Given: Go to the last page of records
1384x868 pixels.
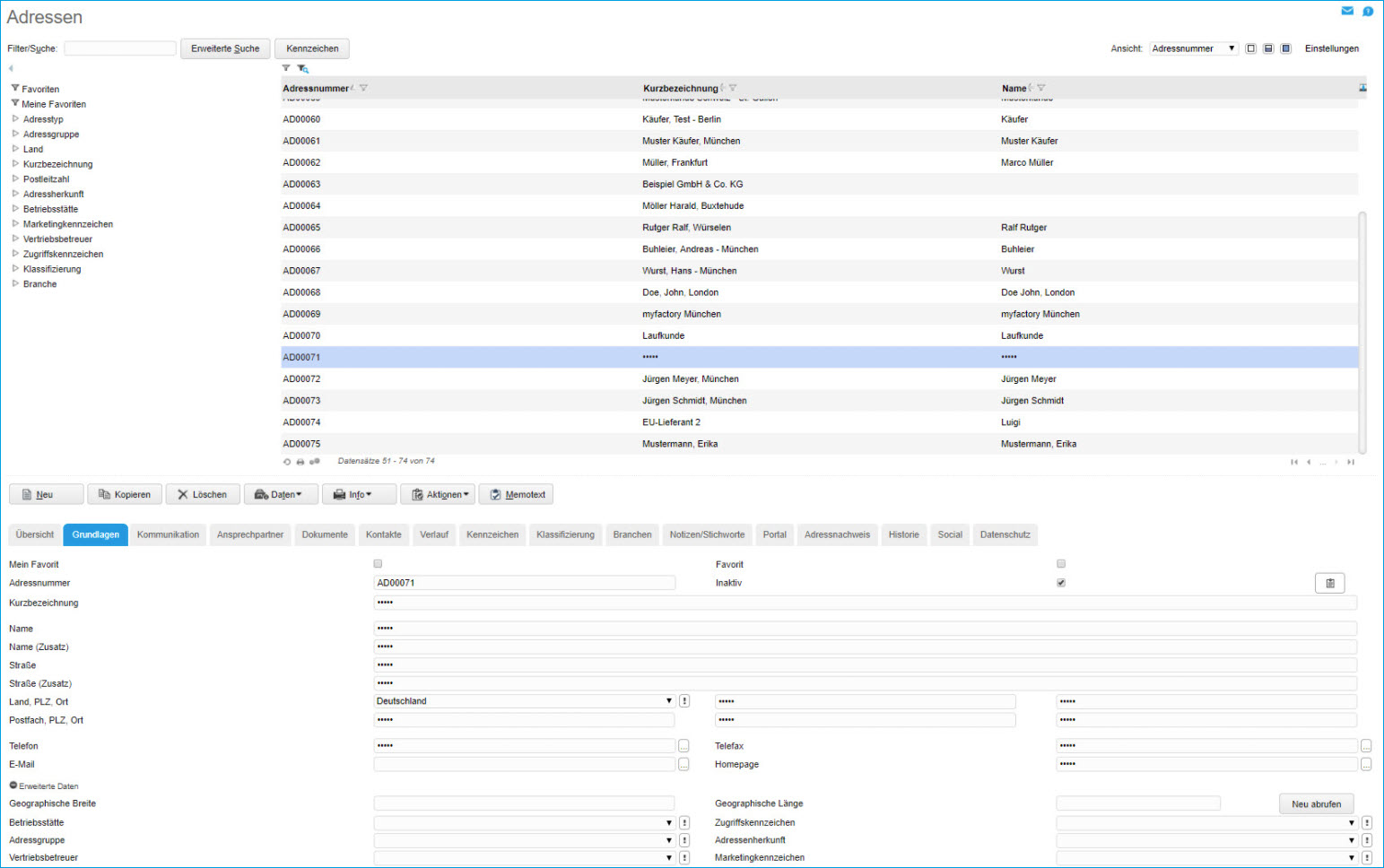Looking at the screenshot, I should (x=1350, y=462).
